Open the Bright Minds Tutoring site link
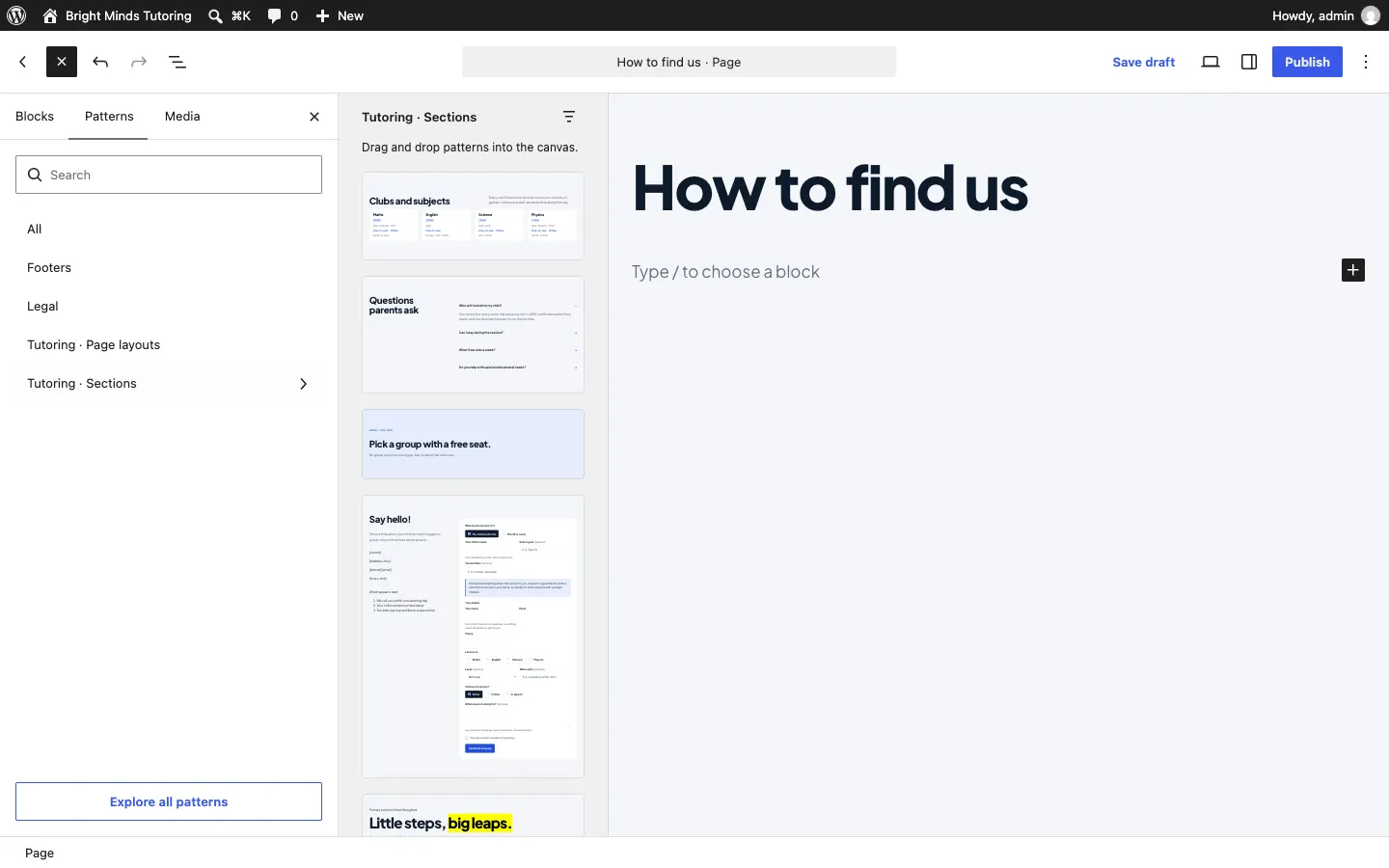Image resolution: width=1389 pixels, height=868 pixels. click(117, 15)
